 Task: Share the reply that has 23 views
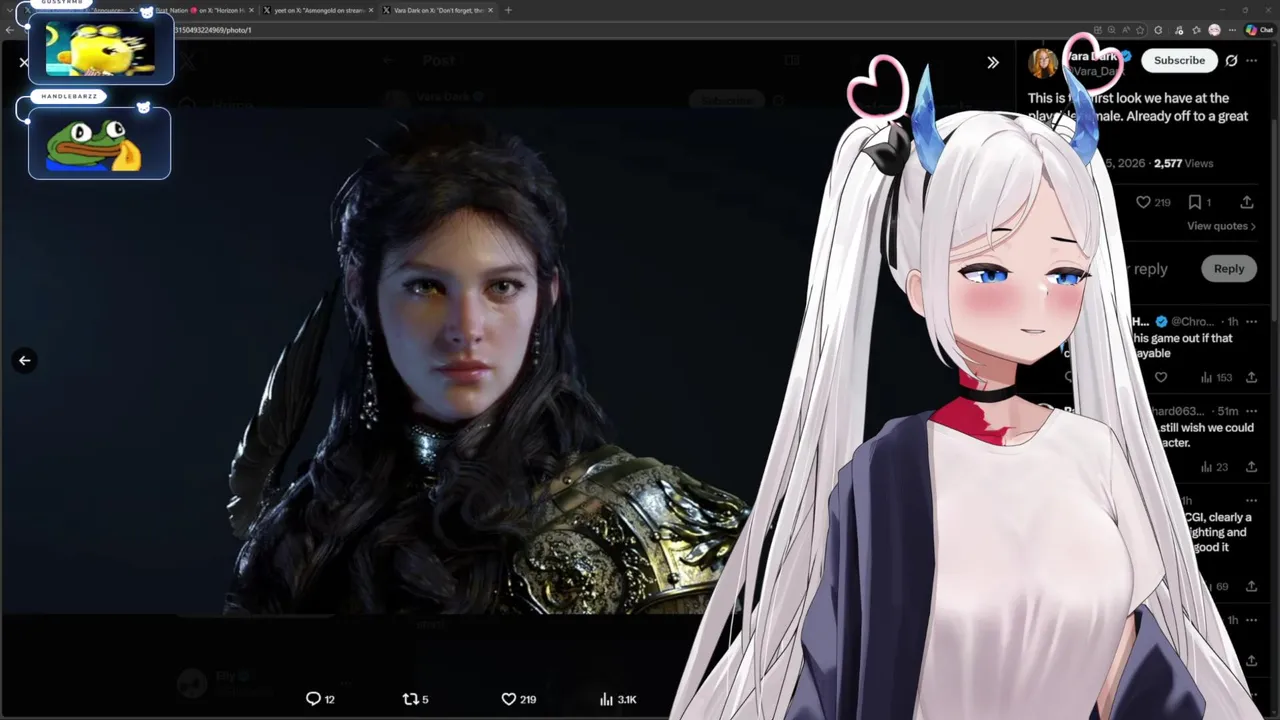point(1251,467)
